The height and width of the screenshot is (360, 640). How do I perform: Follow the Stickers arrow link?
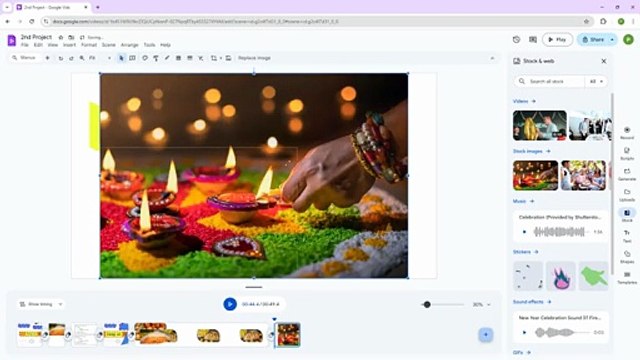[x=536, y=252]
